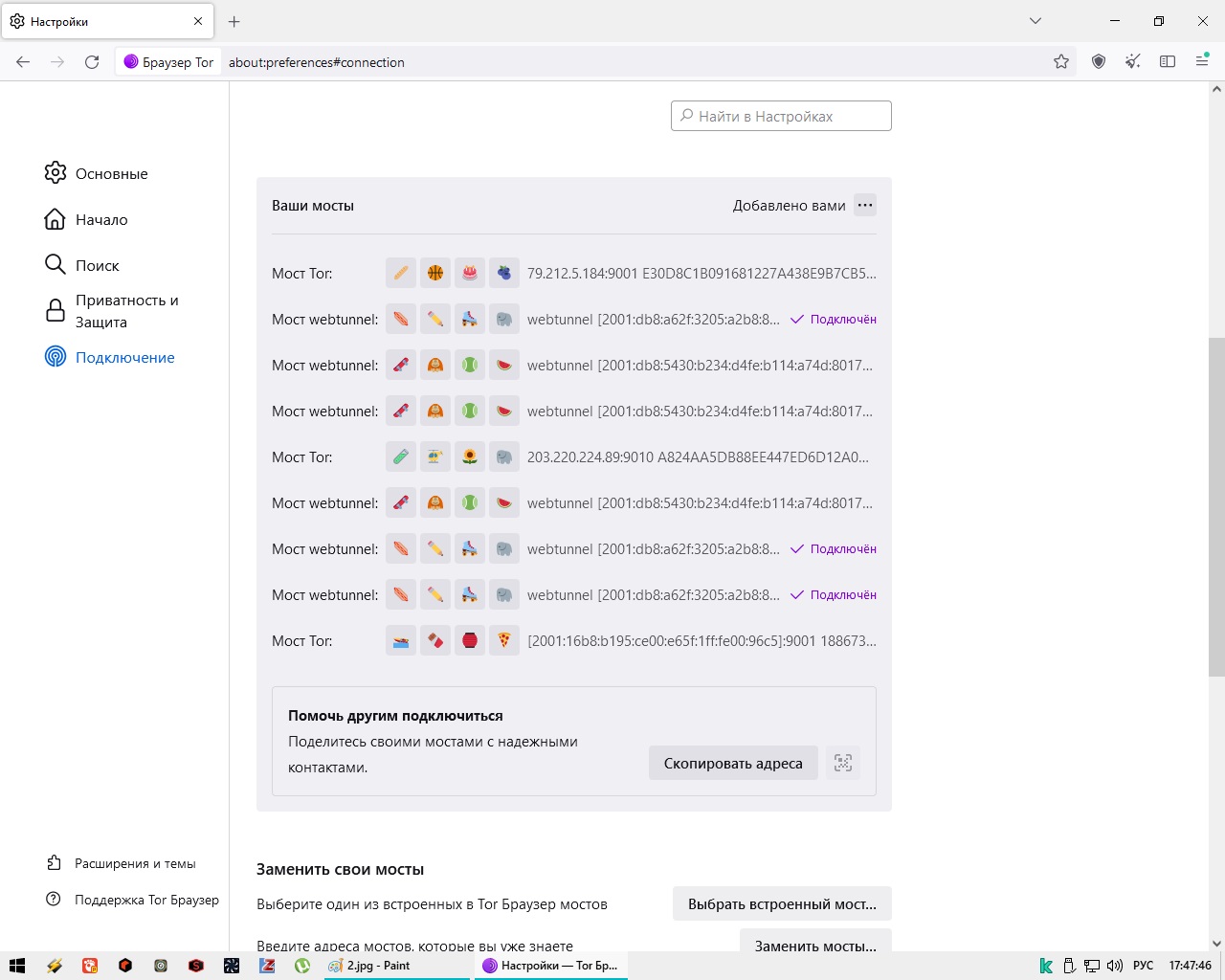This screenshot has width=1225, height=980.
Task: Click the sunflower emoji in 203.220.224.89 bridge row
Action: click(x=470, y=457)
